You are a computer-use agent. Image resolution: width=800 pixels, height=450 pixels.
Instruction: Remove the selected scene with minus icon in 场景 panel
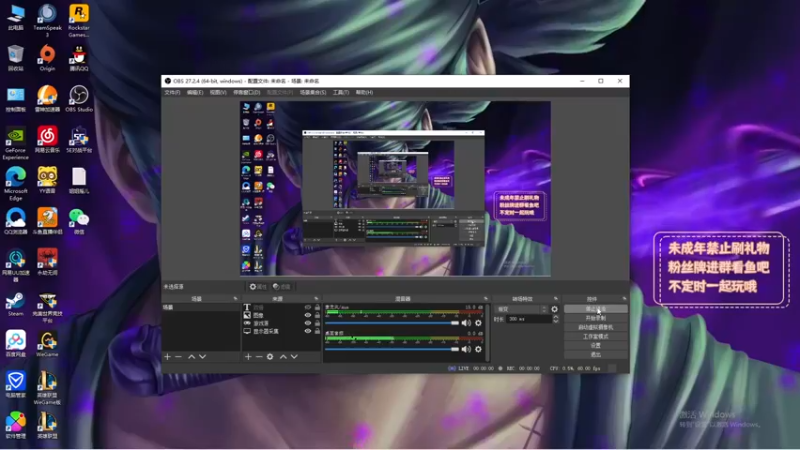(x=178, y=357)
